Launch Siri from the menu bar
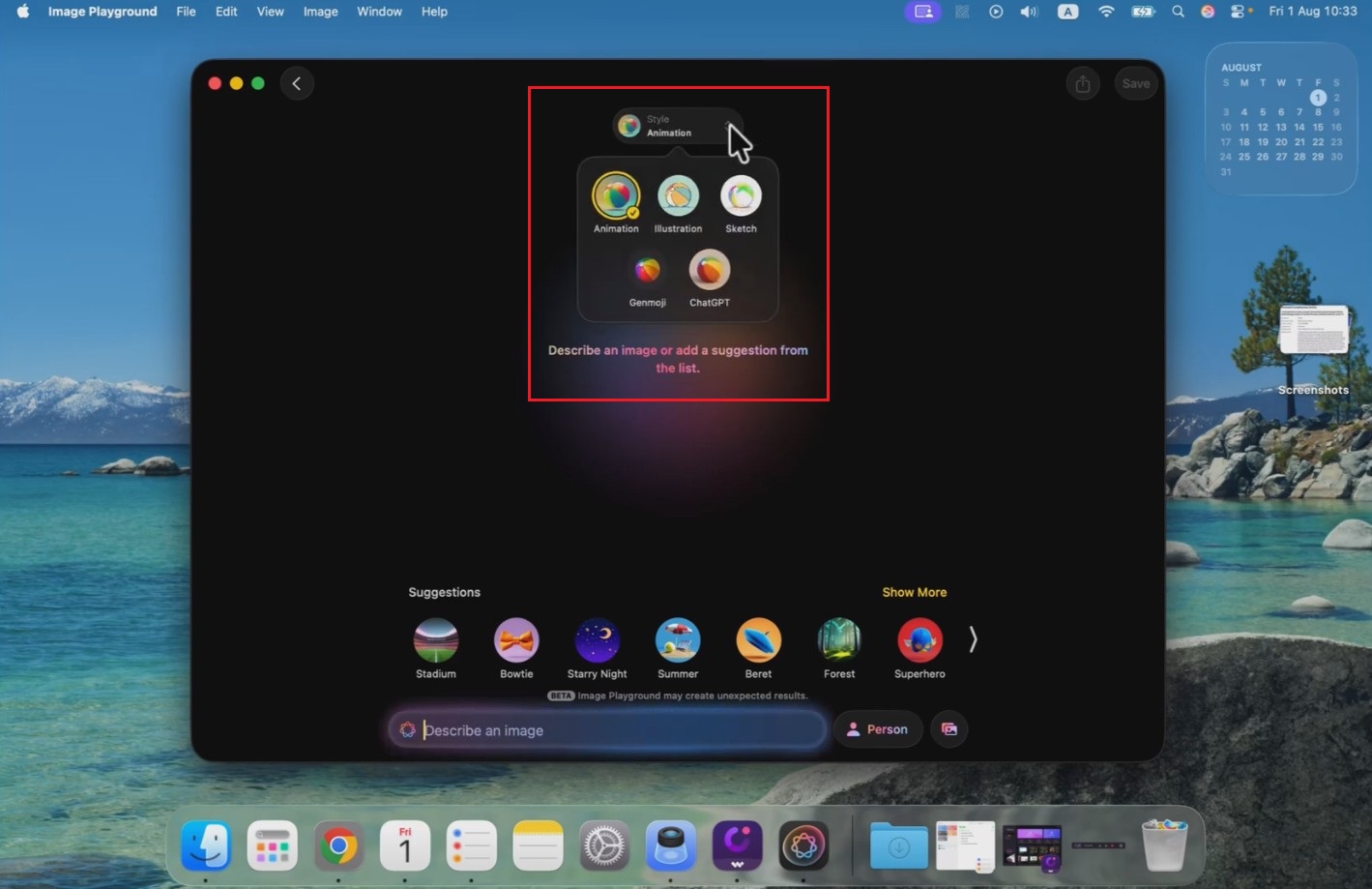The width and height of the screenshot is (1372, 889). 1208,12
